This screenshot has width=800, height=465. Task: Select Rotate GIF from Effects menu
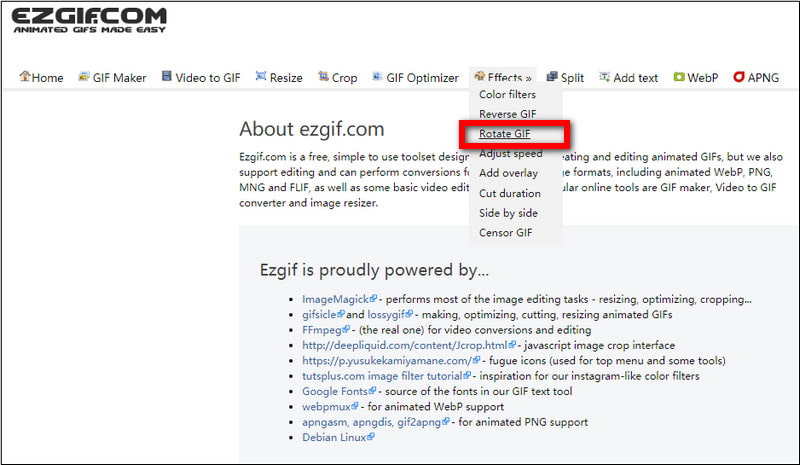coord(507,134)
